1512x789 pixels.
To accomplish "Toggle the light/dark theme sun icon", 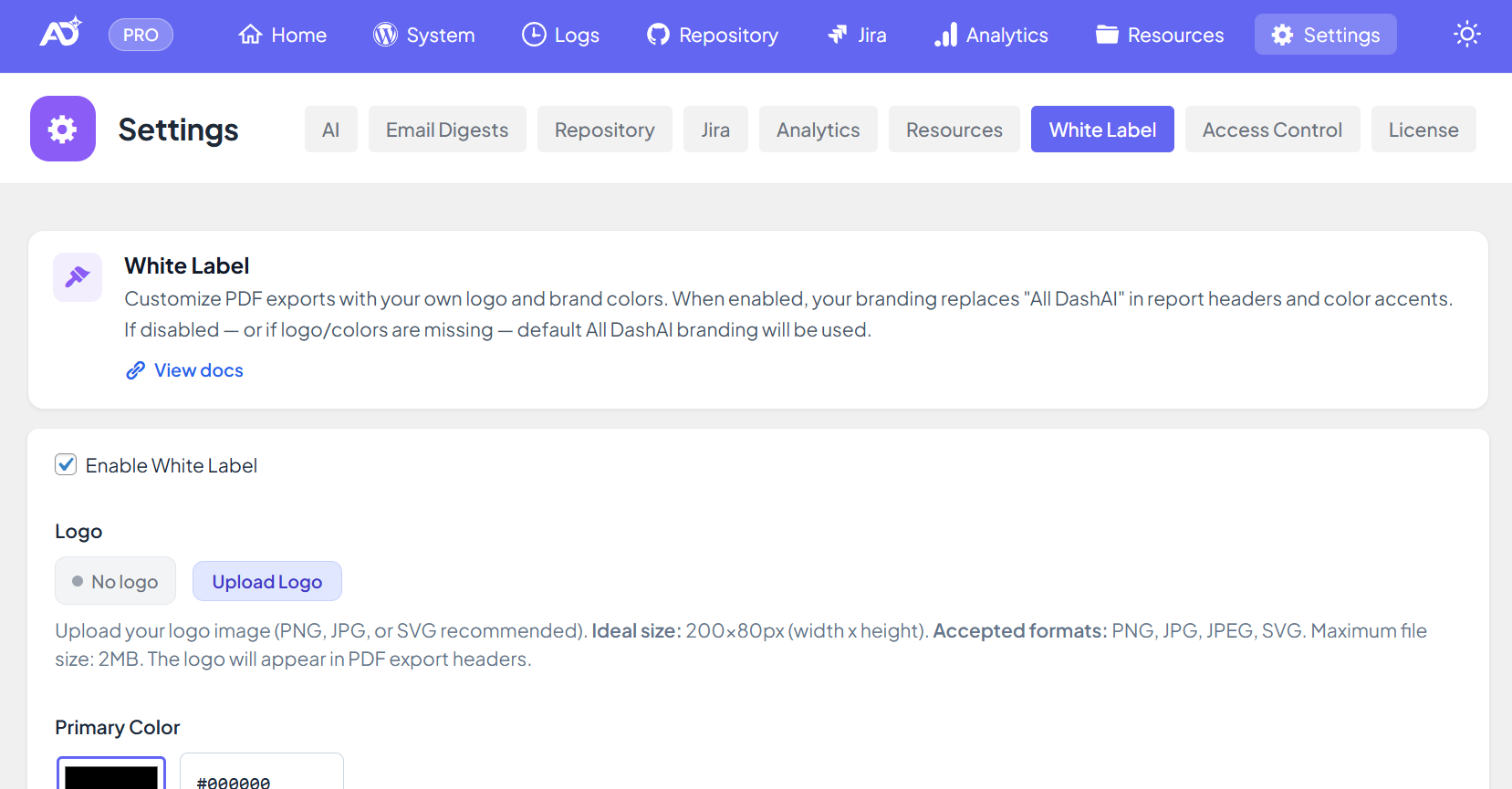I will pyautogui.click(x=1466, y=35).
